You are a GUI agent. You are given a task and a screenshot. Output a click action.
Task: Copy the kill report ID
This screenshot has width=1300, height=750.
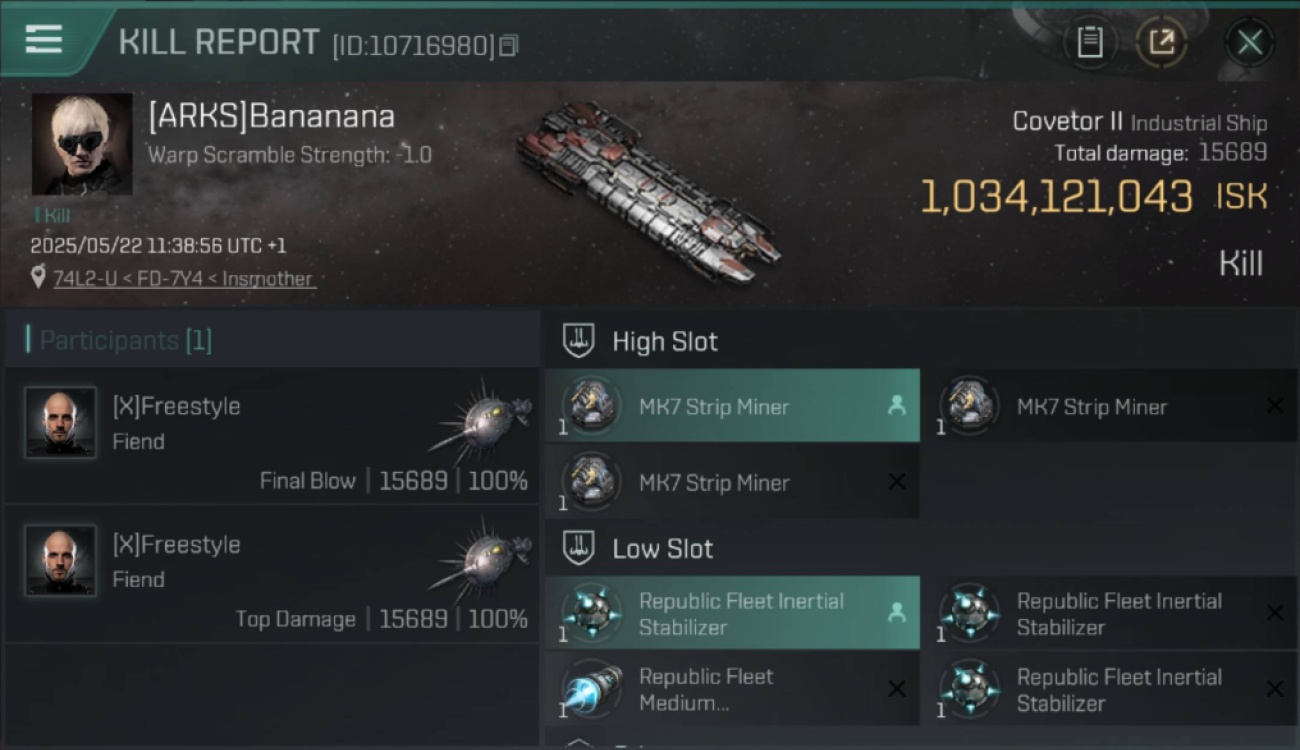(x=509, y=46)
